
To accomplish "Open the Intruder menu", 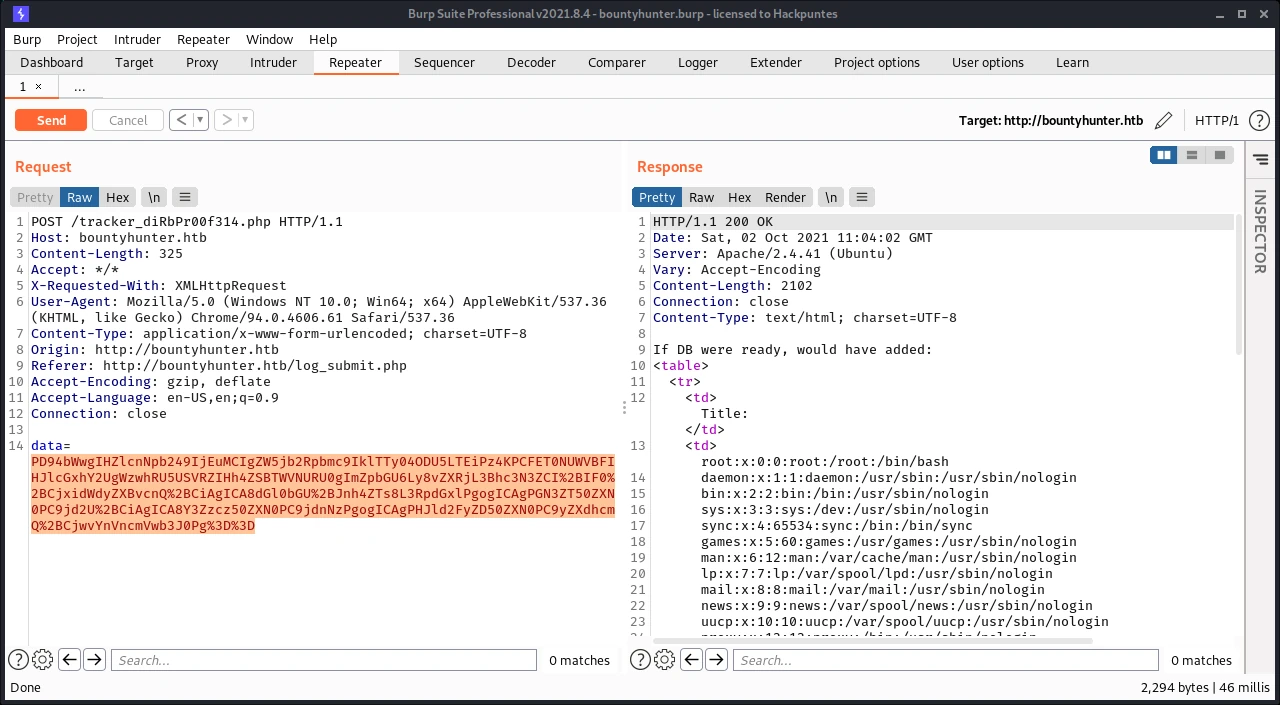I will 137,39.
